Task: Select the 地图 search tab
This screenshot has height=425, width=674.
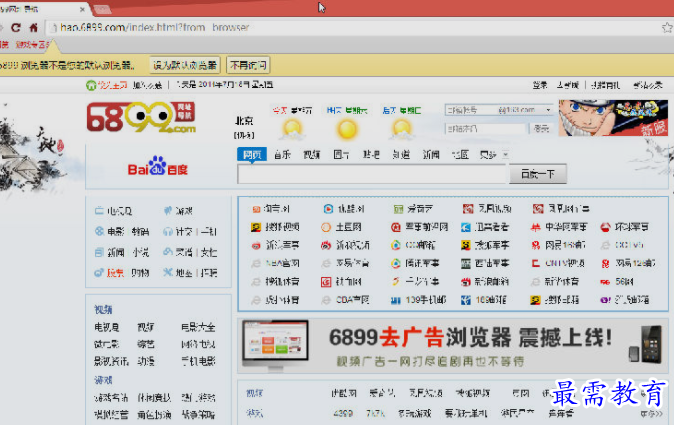Action: point(460,155)
